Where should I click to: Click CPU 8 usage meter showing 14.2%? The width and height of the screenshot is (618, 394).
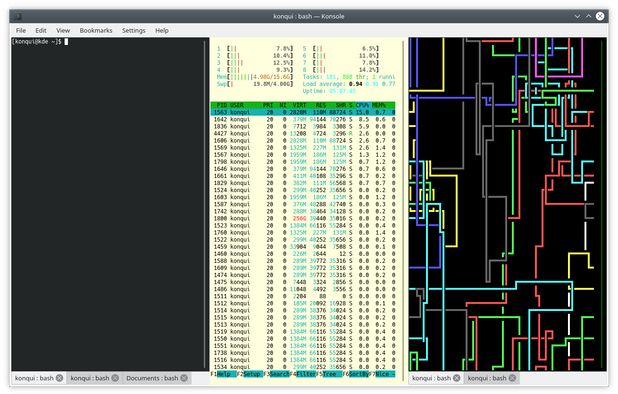tap(341, 70)
